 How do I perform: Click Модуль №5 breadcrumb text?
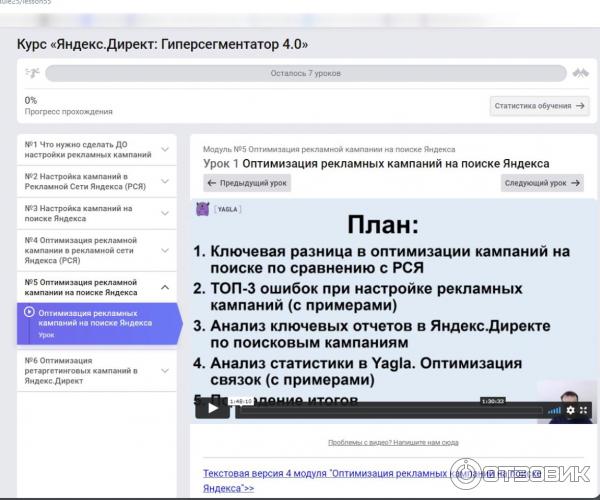[329, 149]
